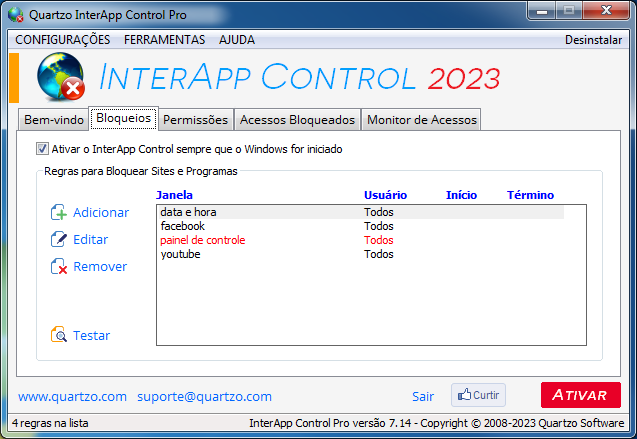Click the Editar pencil icon
This screenshot has height=439, width=637.
pyautogui.click(x=58, y=239)
